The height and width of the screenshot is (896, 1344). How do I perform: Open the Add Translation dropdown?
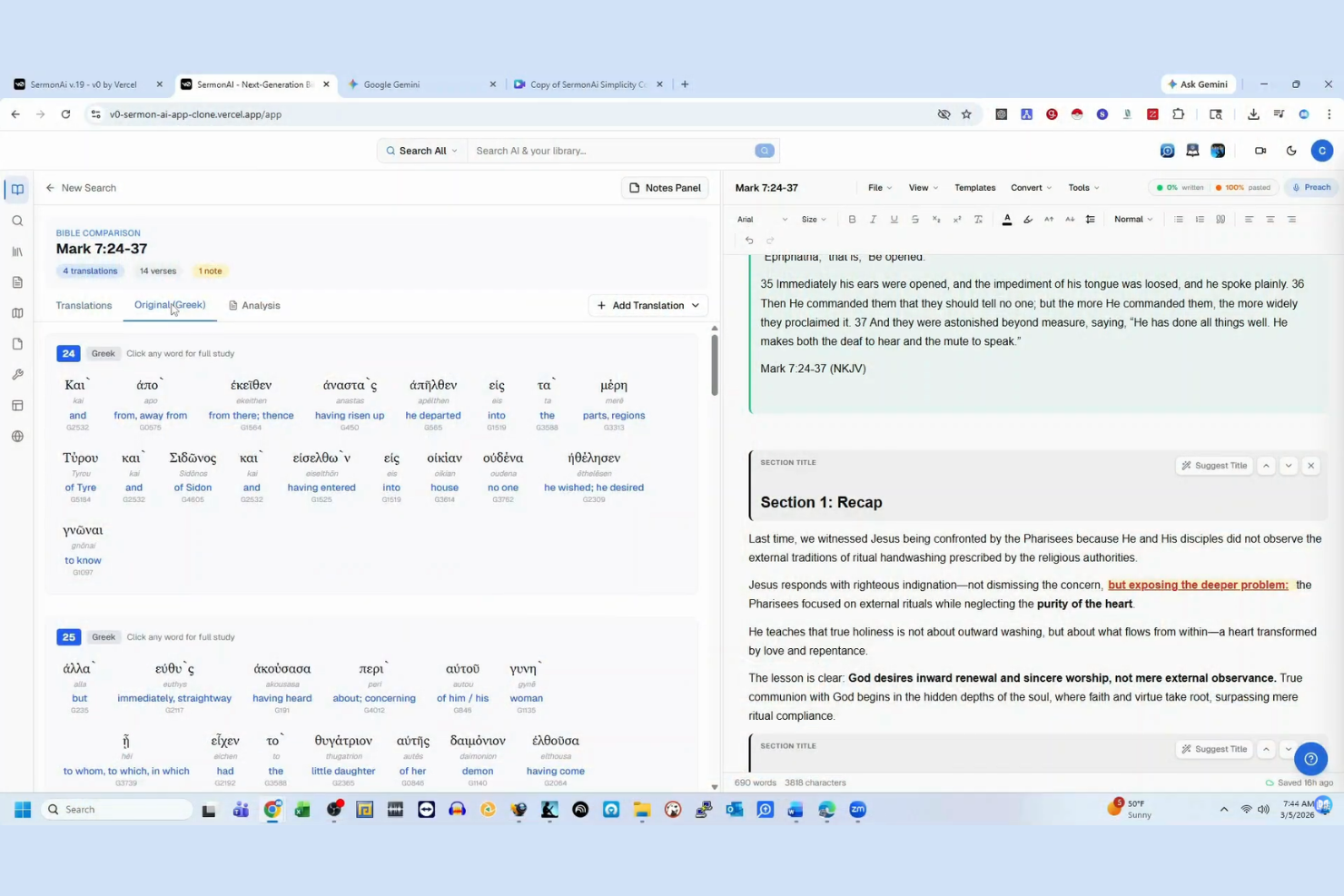pyautogui.click(x=647, y=305)
